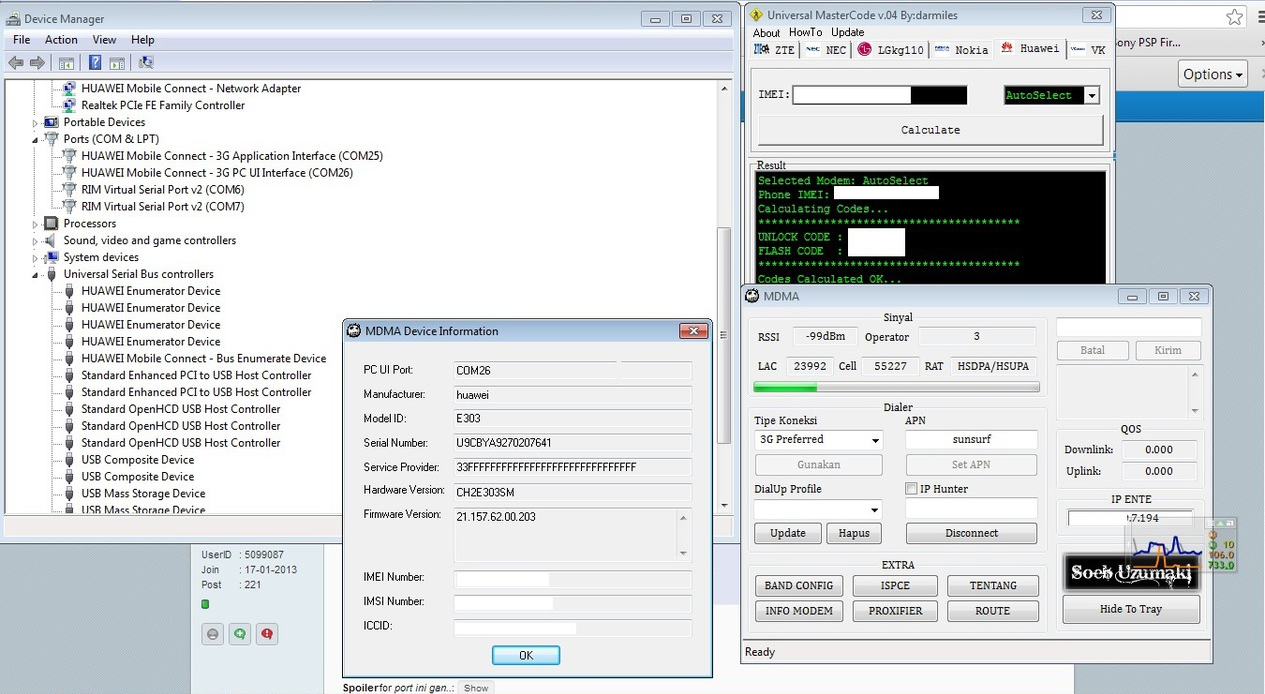Click the blue Help question-mark toolbar icon
Viewport: 1265px width, 694px height.
pos(95,63)
